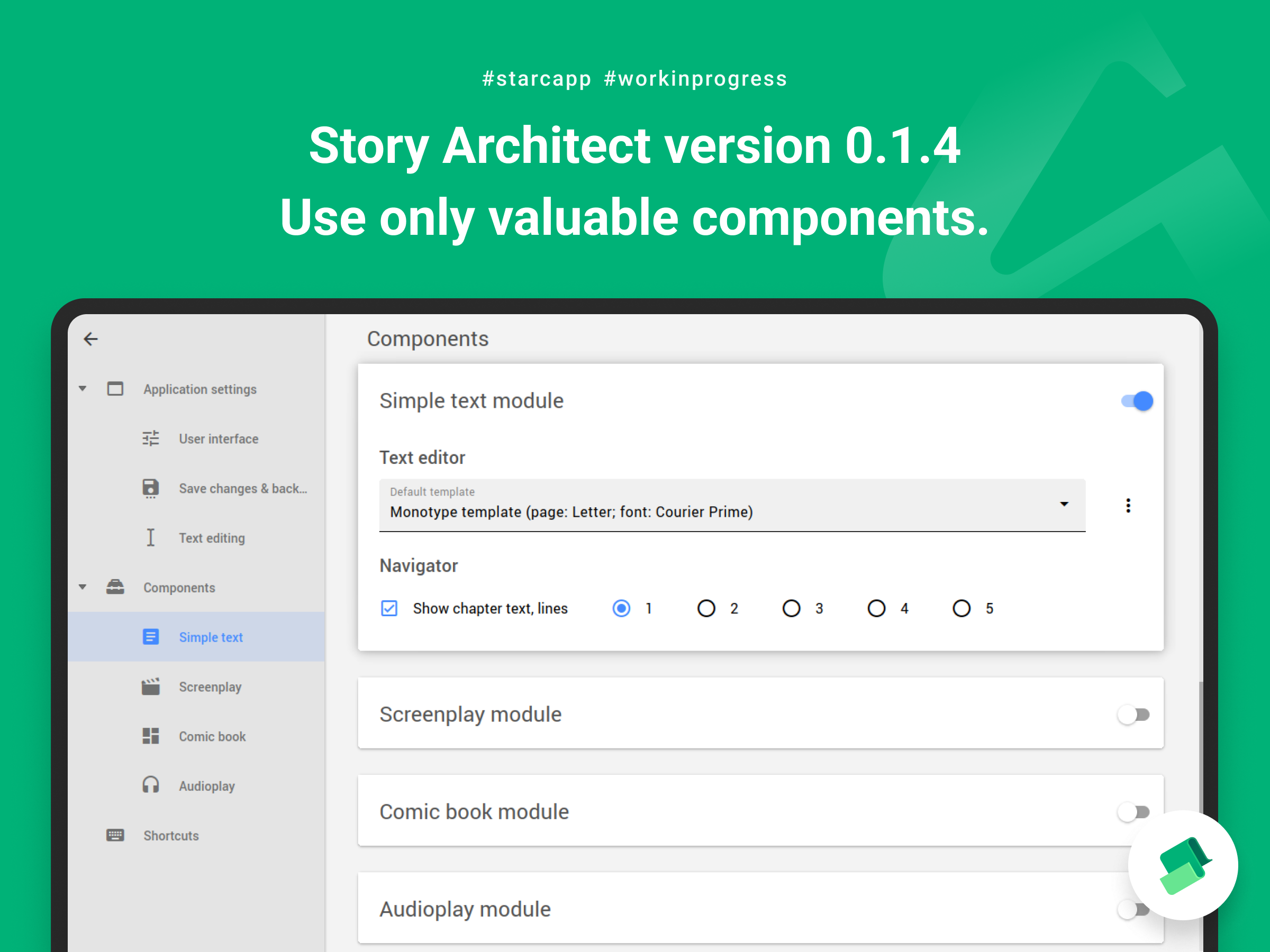Screen dimensions: 1270x952
Task: Click the Audioplay headphones icon
Action: pyautogui.click(x=150, y=785)
